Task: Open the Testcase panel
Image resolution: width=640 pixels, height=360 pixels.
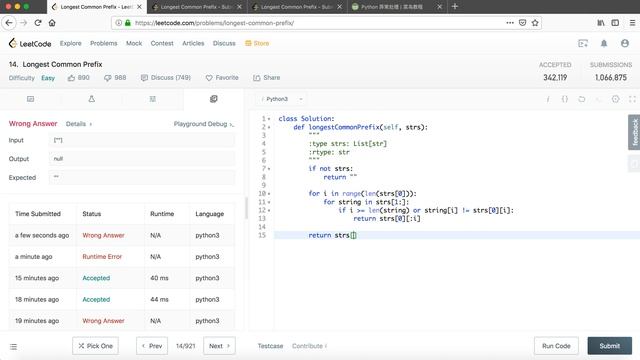Action: (x=270, y=346)
